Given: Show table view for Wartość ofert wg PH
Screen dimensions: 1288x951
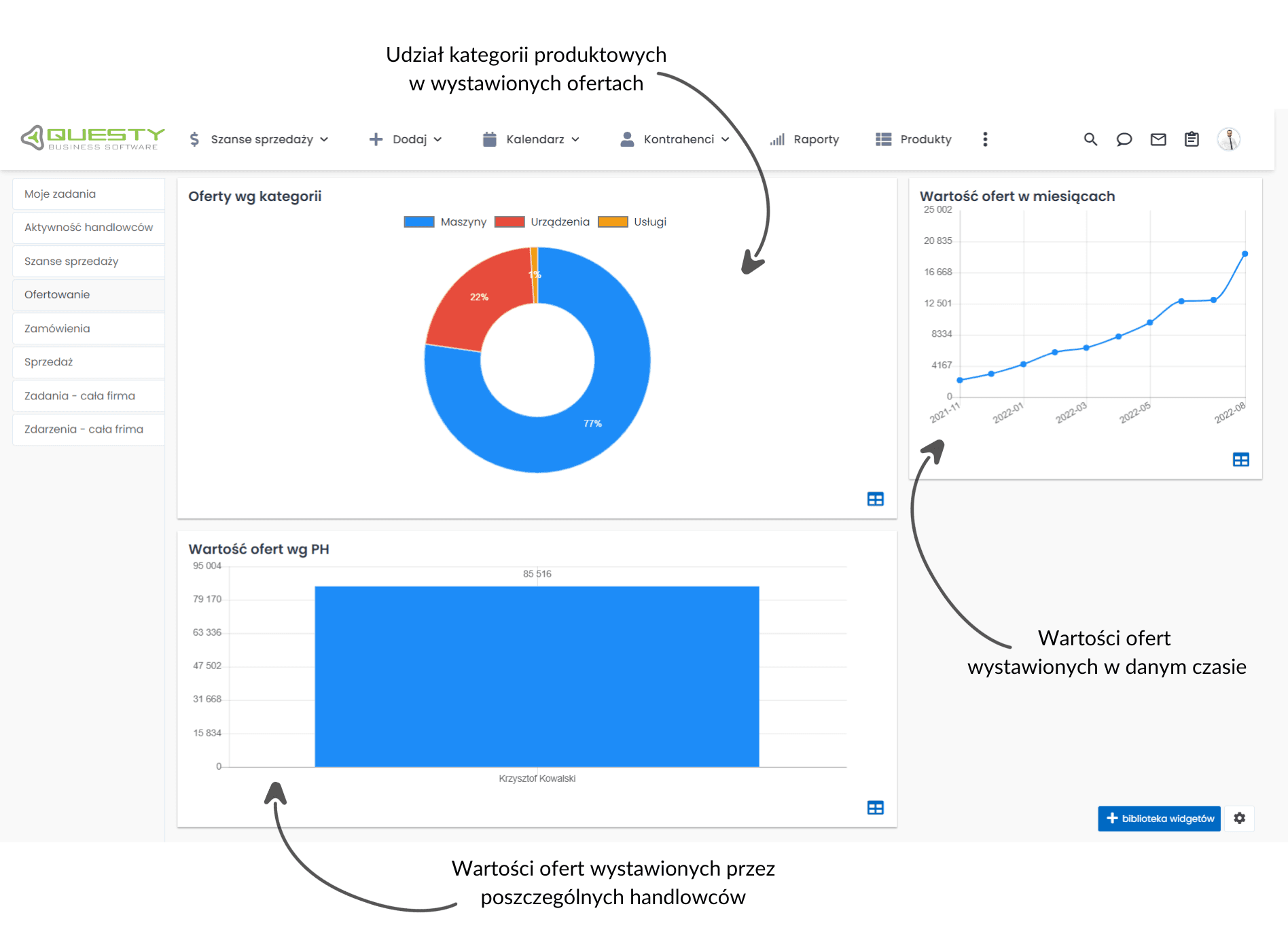Looking at the screenshot, I should click(876, 808).
